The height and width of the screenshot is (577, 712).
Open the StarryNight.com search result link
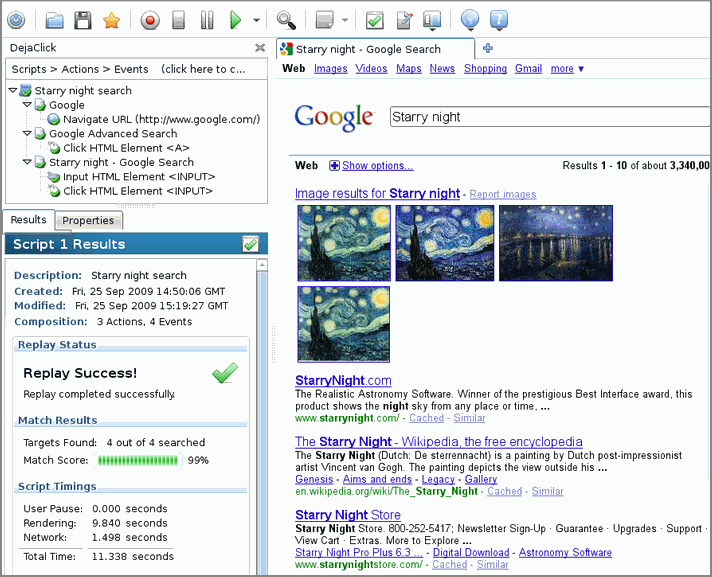click(343, 381)
